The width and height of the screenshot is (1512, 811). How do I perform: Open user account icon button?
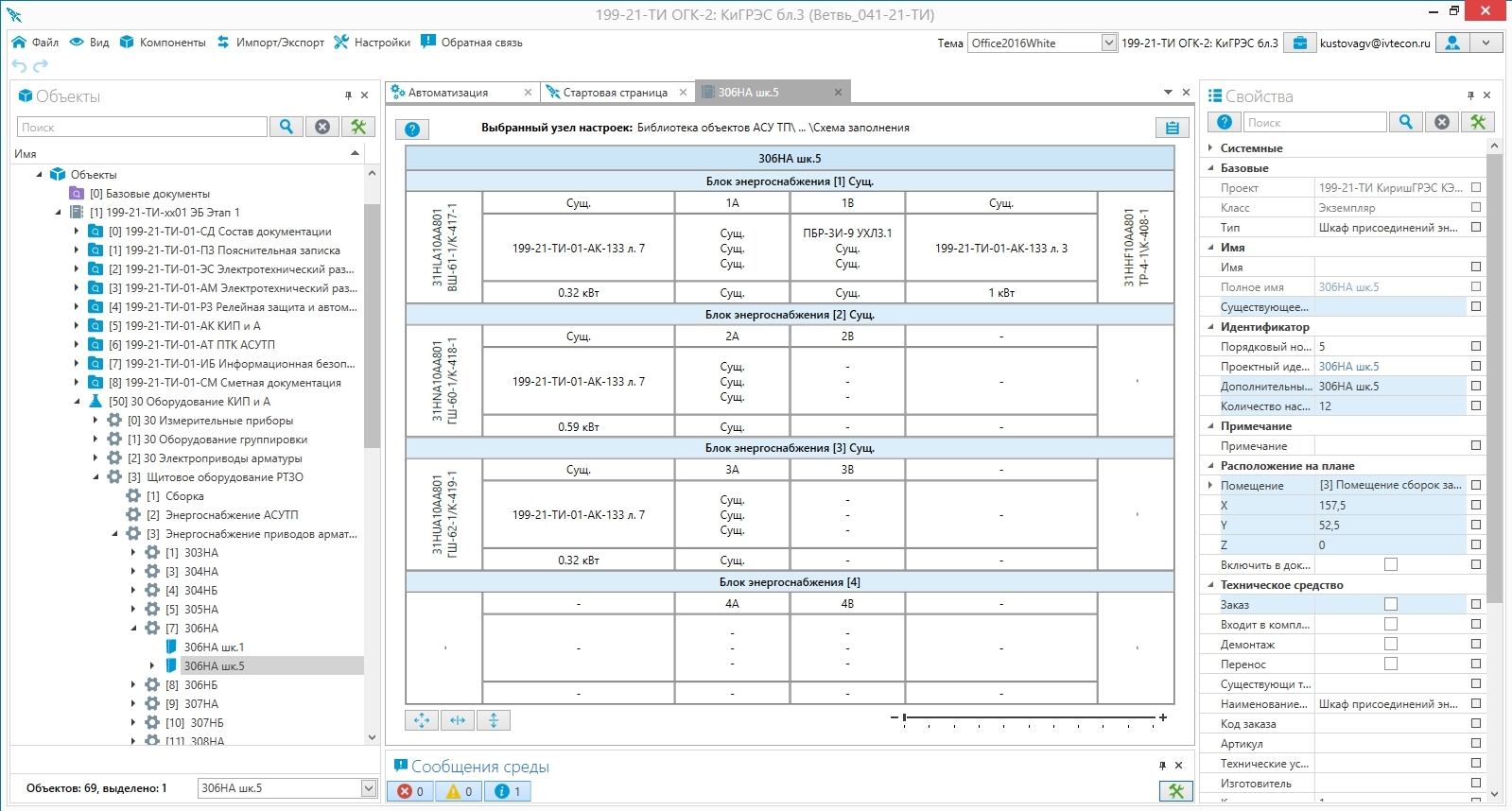pos(1453,43)
